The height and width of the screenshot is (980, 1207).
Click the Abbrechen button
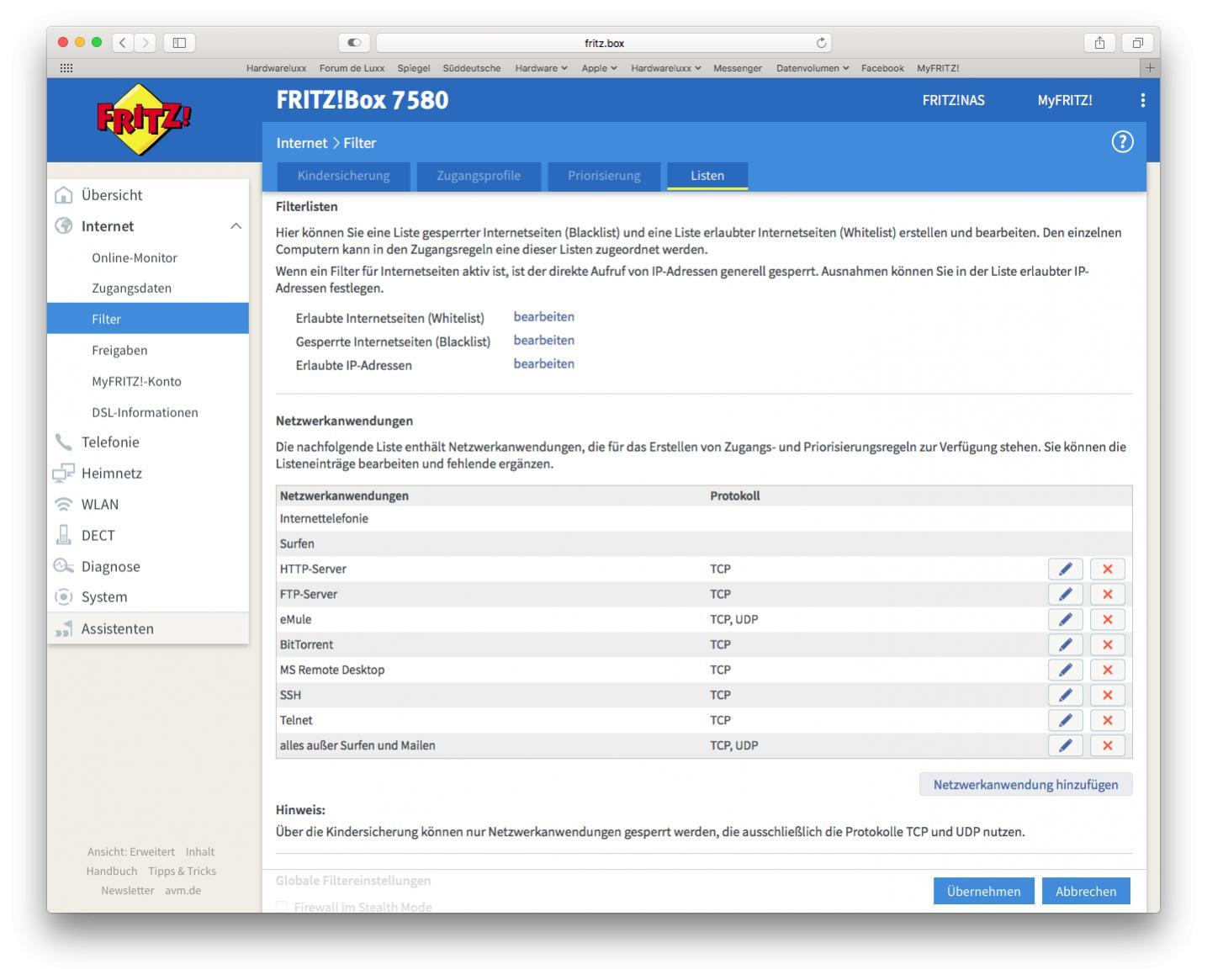click(x=1086, y=892)
